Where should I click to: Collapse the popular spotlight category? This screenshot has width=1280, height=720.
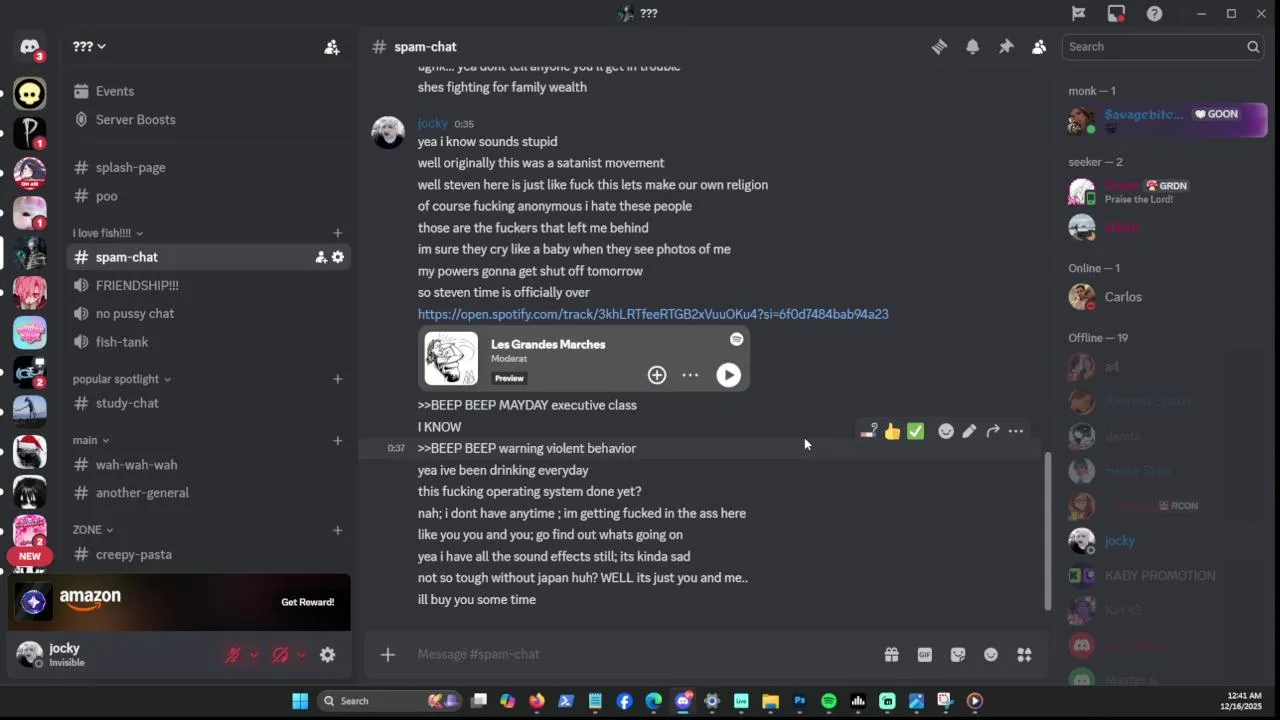coord(121,379)
